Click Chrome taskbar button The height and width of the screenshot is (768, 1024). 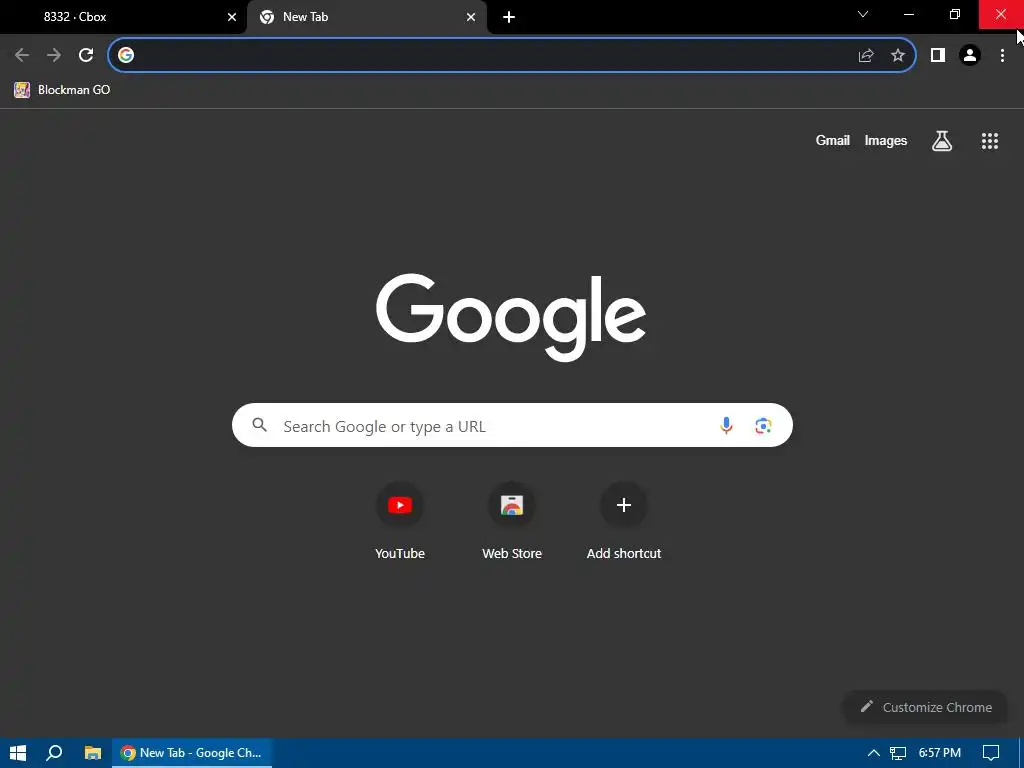(x=192, y=753)
